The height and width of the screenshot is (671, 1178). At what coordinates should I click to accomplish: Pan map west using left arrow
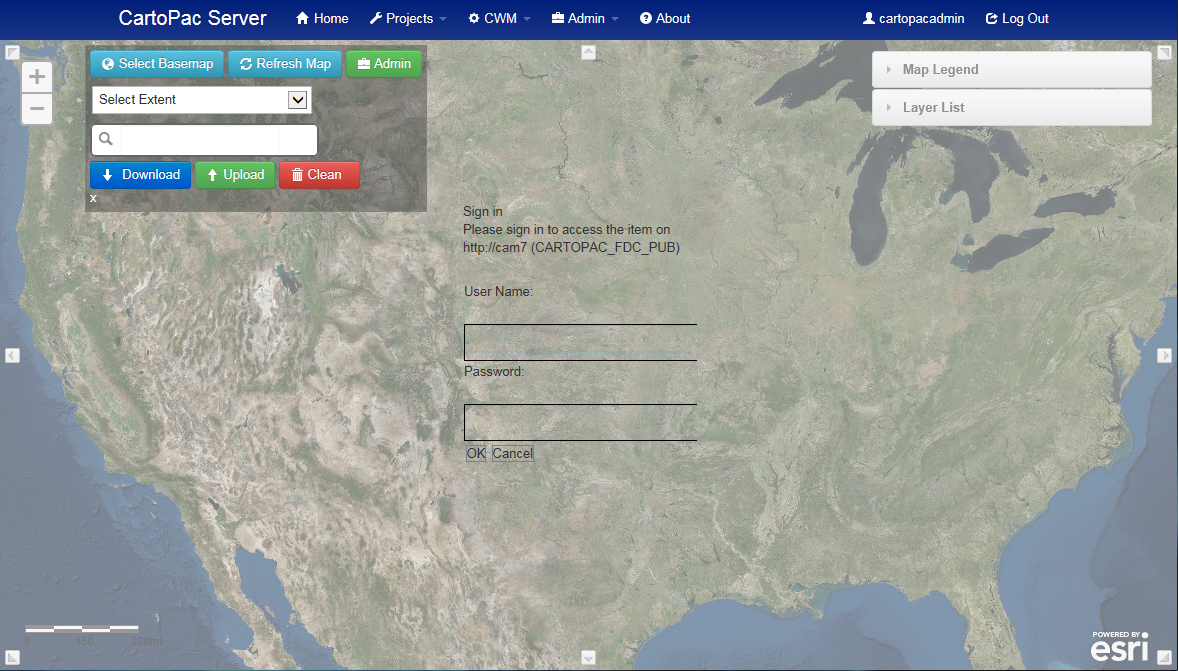(x=12, y=355)
